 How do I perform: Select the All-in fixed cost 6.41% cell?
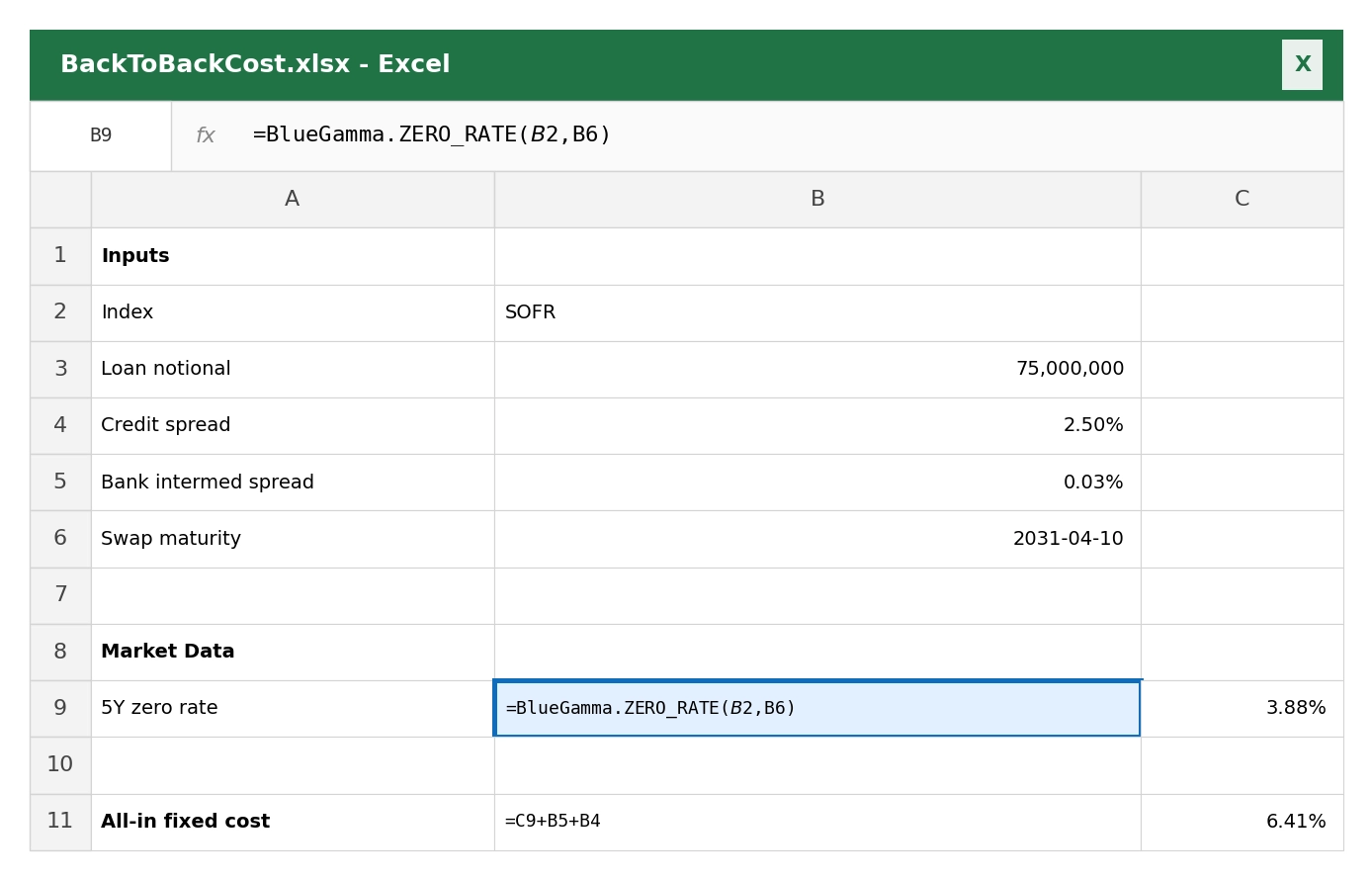1242,821
